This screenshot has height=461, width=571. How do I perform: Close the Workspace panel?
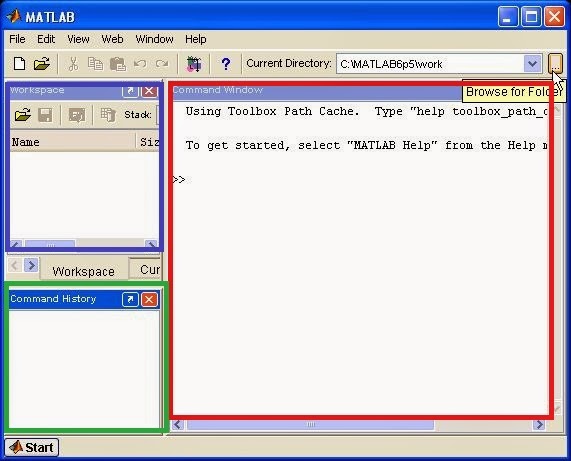(x=149, y=91)
